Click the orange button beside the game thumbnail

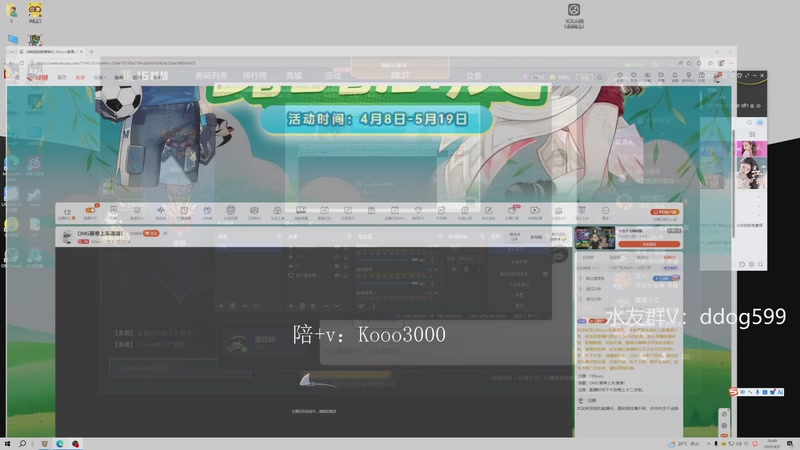click(649, 244)
